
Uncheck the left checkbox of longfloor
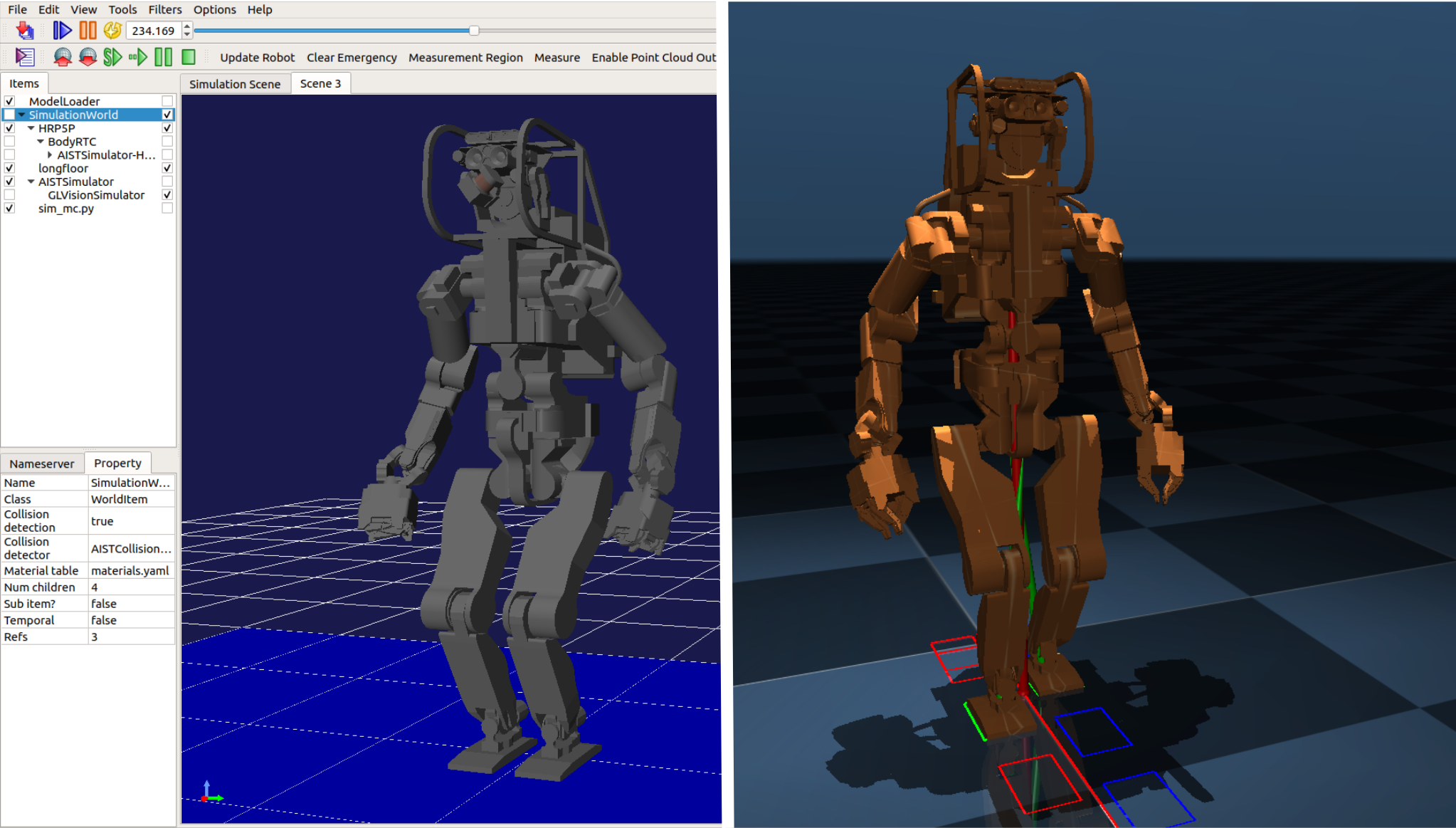[9, 168]
